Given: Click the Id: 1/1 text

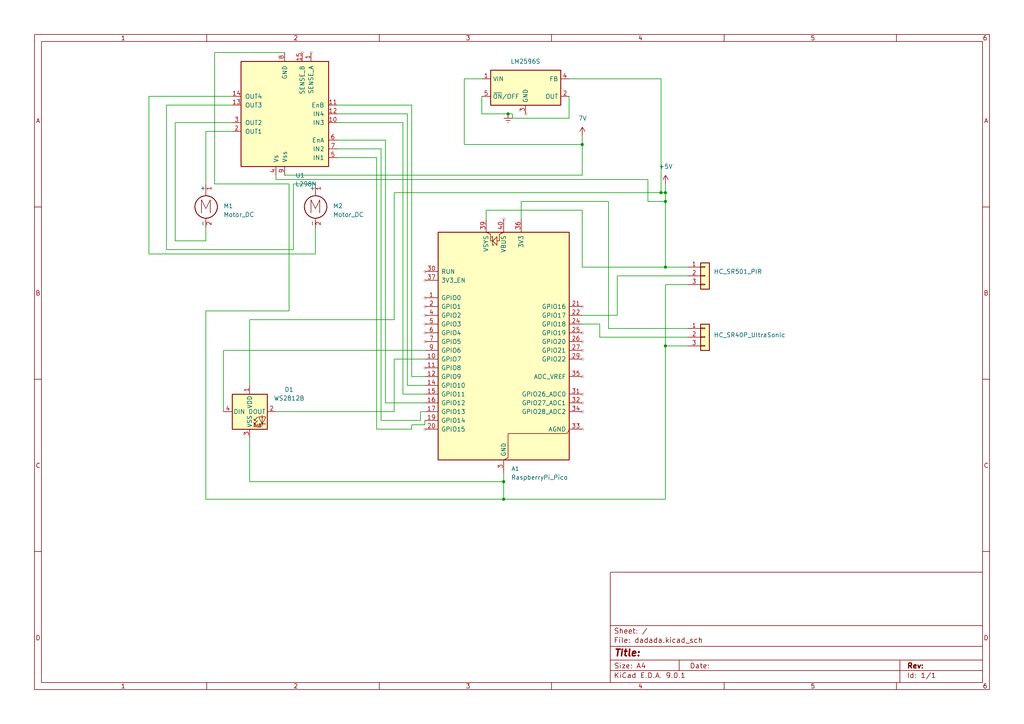Looking at the screenshot, I should [x=921, y=676].
